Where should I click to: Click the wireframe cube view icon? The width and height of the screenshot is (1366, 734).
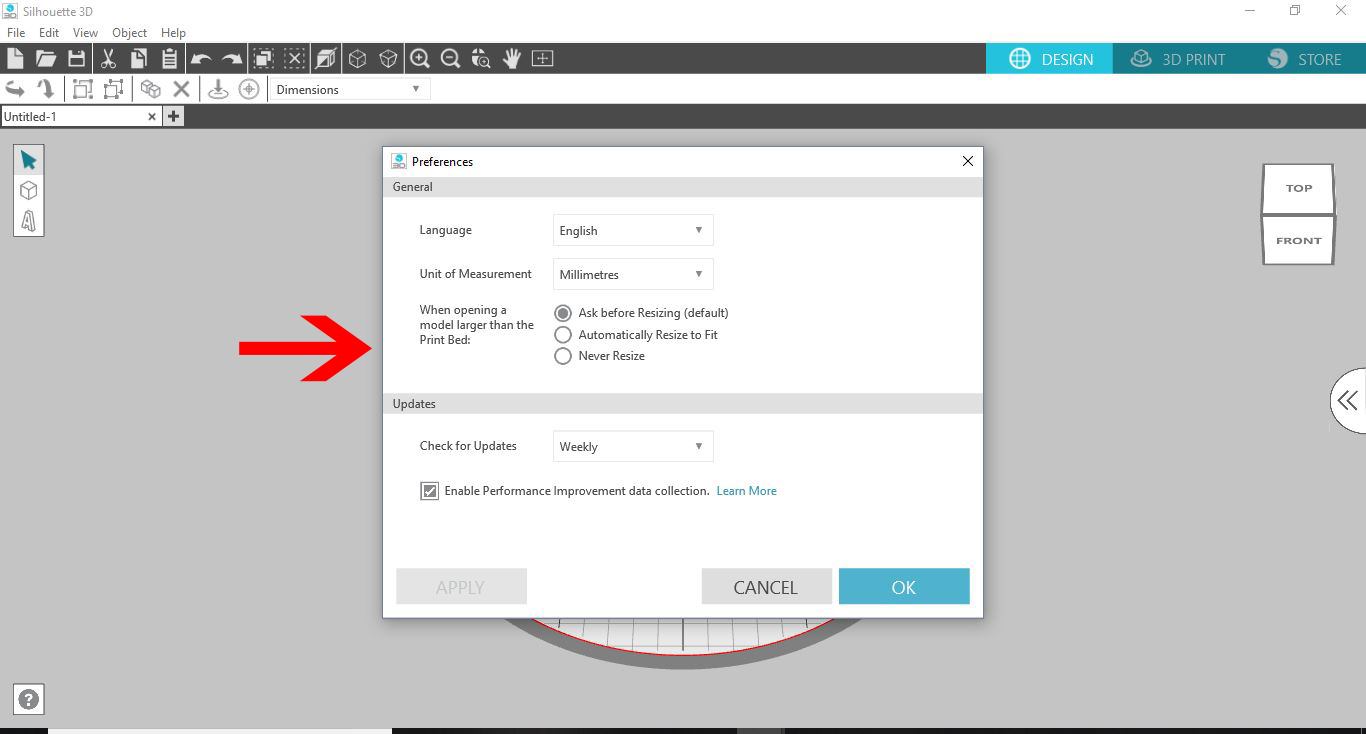(357, 58)
